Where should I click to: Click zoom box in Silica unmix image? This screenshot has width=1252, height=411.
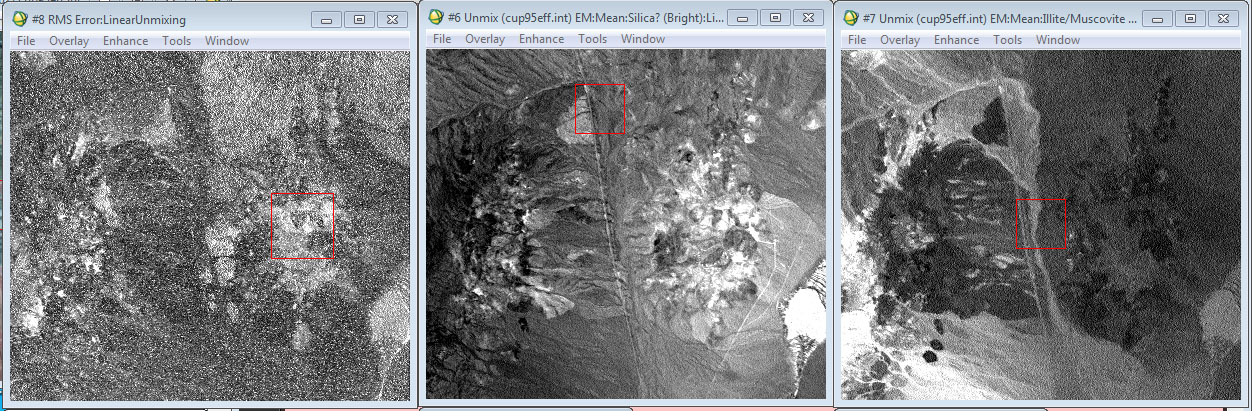click(600, 109)
